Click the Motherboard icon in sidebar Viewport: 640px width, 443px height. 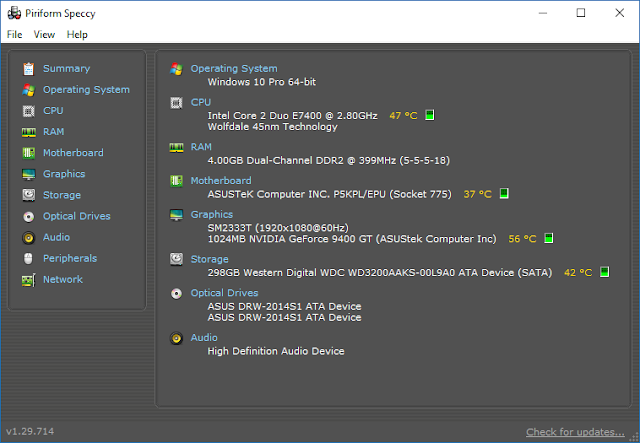click(x=29, y=153)
